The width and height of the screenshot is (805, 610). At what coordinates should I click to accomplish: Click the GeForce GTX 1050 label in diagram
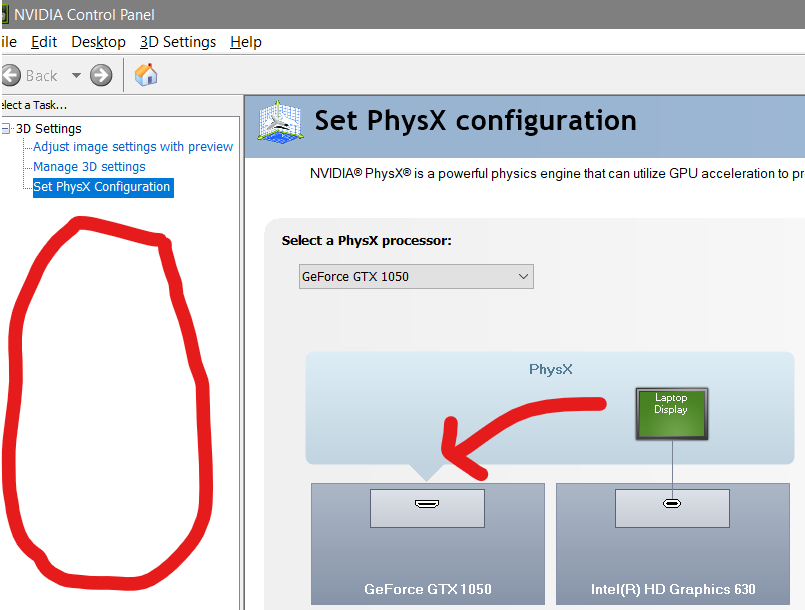coord(428,589)
